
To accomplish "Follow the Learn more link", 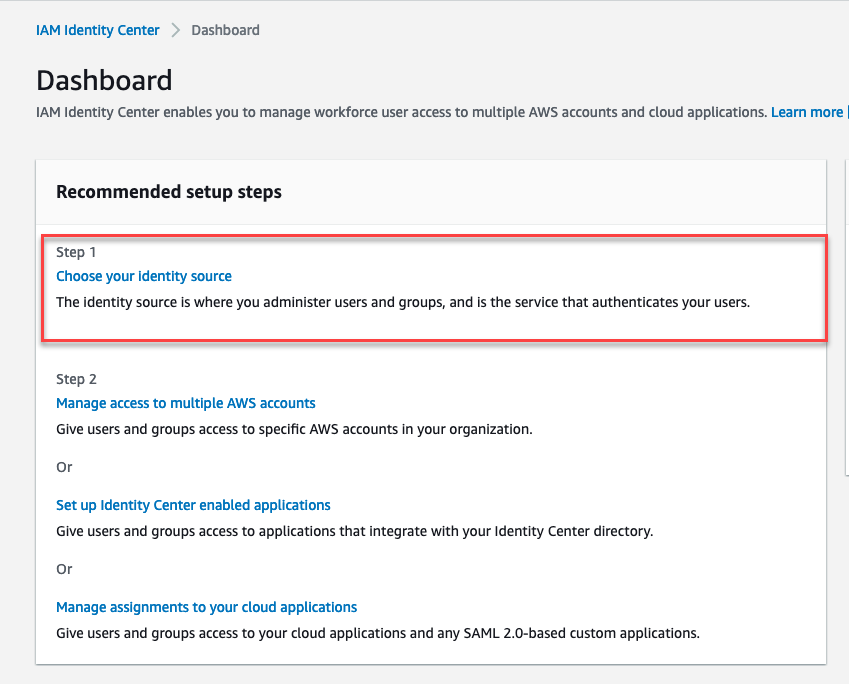I will pyautogui.click(x=807, y=112).
